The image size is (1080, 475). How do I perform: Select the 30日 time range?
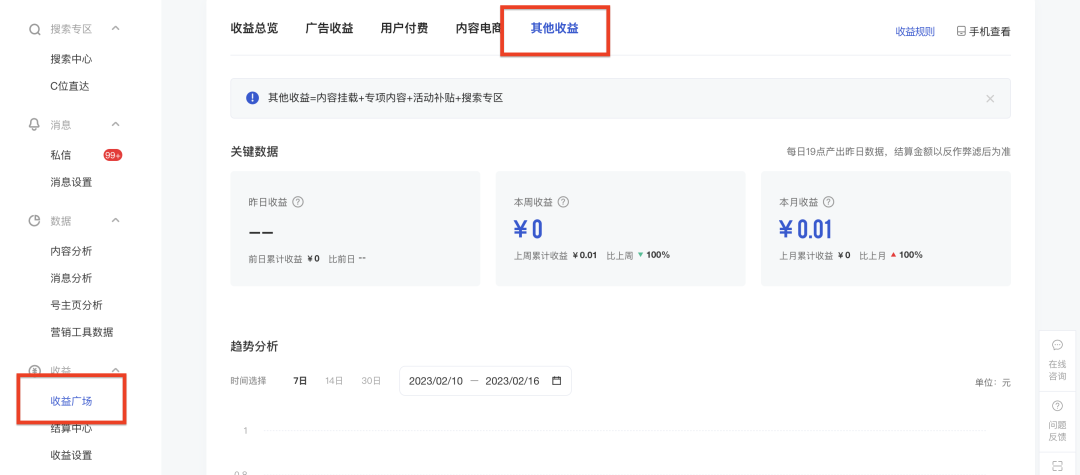click(x=371, y=381)
